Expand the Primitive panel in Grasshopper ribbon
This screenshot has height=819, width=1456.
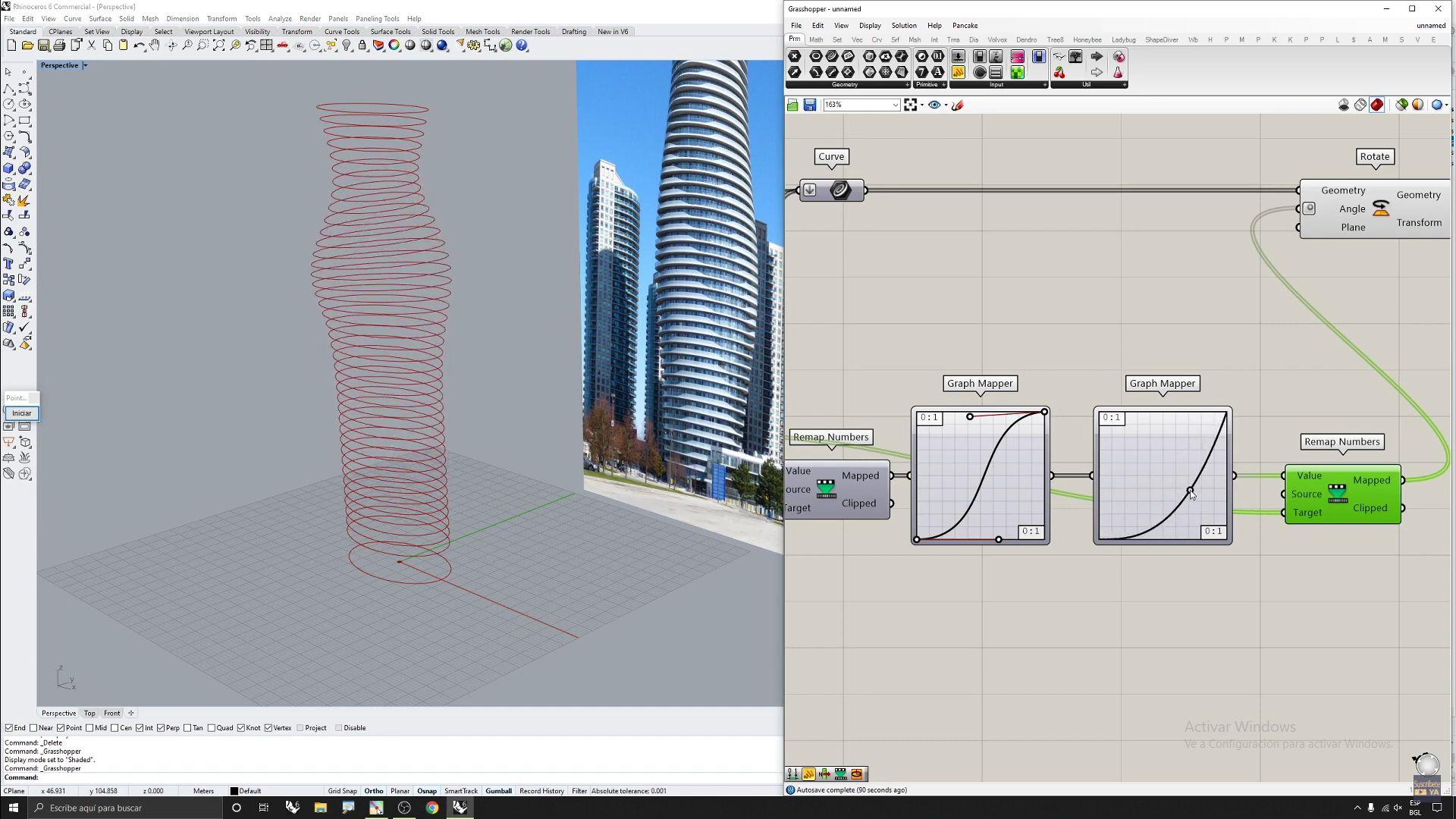coord(943,85)
